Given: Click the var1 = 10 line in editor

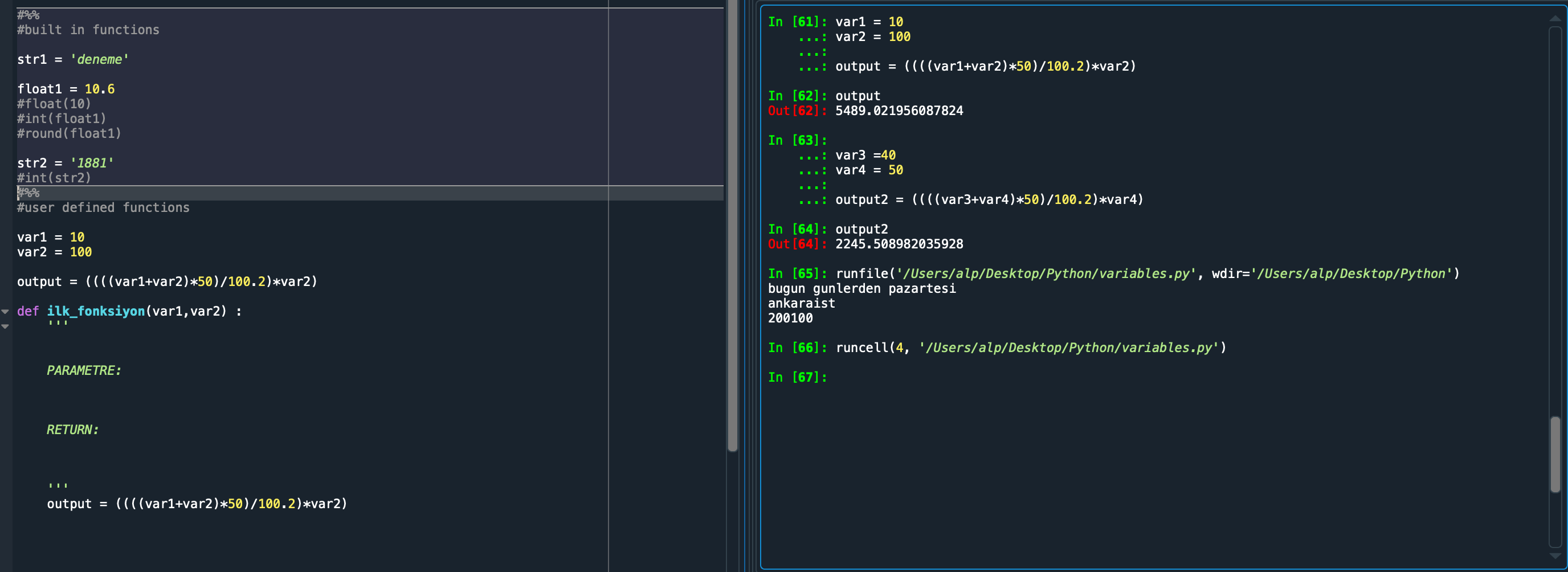Looking at the screenshot, I should tap(51, 238).
